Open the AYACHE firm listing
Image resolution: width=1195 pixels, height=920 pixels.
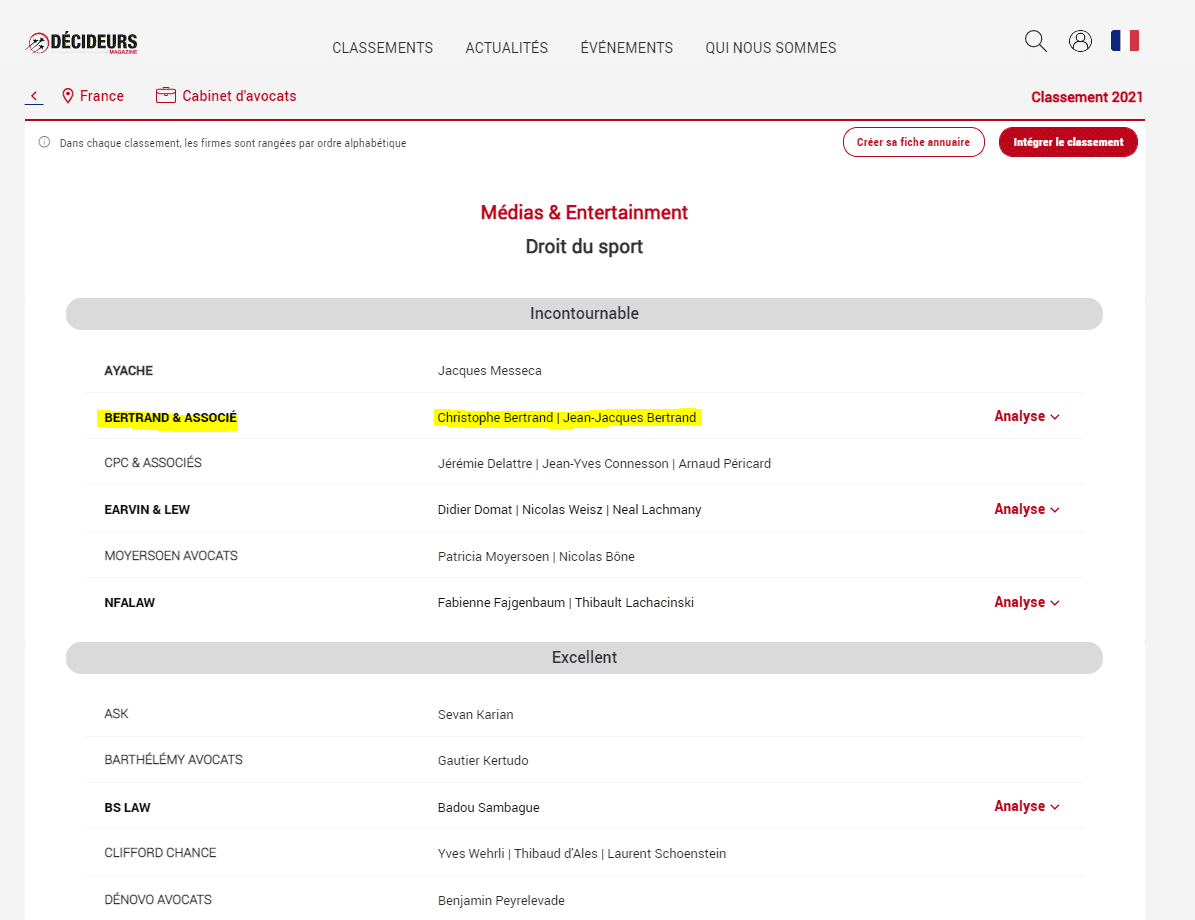pyautogui.click(x=129, y=371)
